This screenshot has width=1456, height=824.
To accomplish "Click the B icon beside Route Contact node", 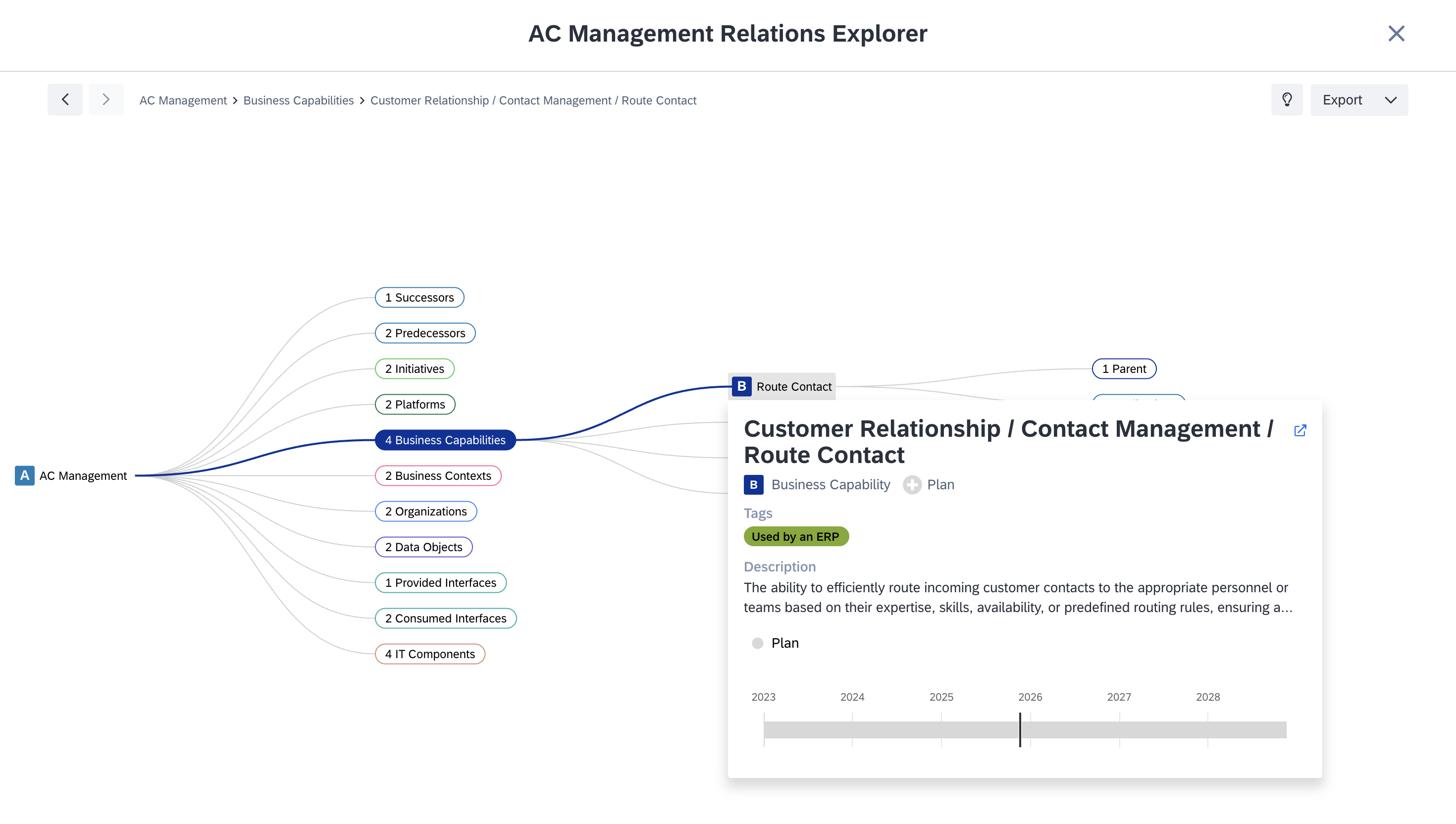I will coord(741,387).
